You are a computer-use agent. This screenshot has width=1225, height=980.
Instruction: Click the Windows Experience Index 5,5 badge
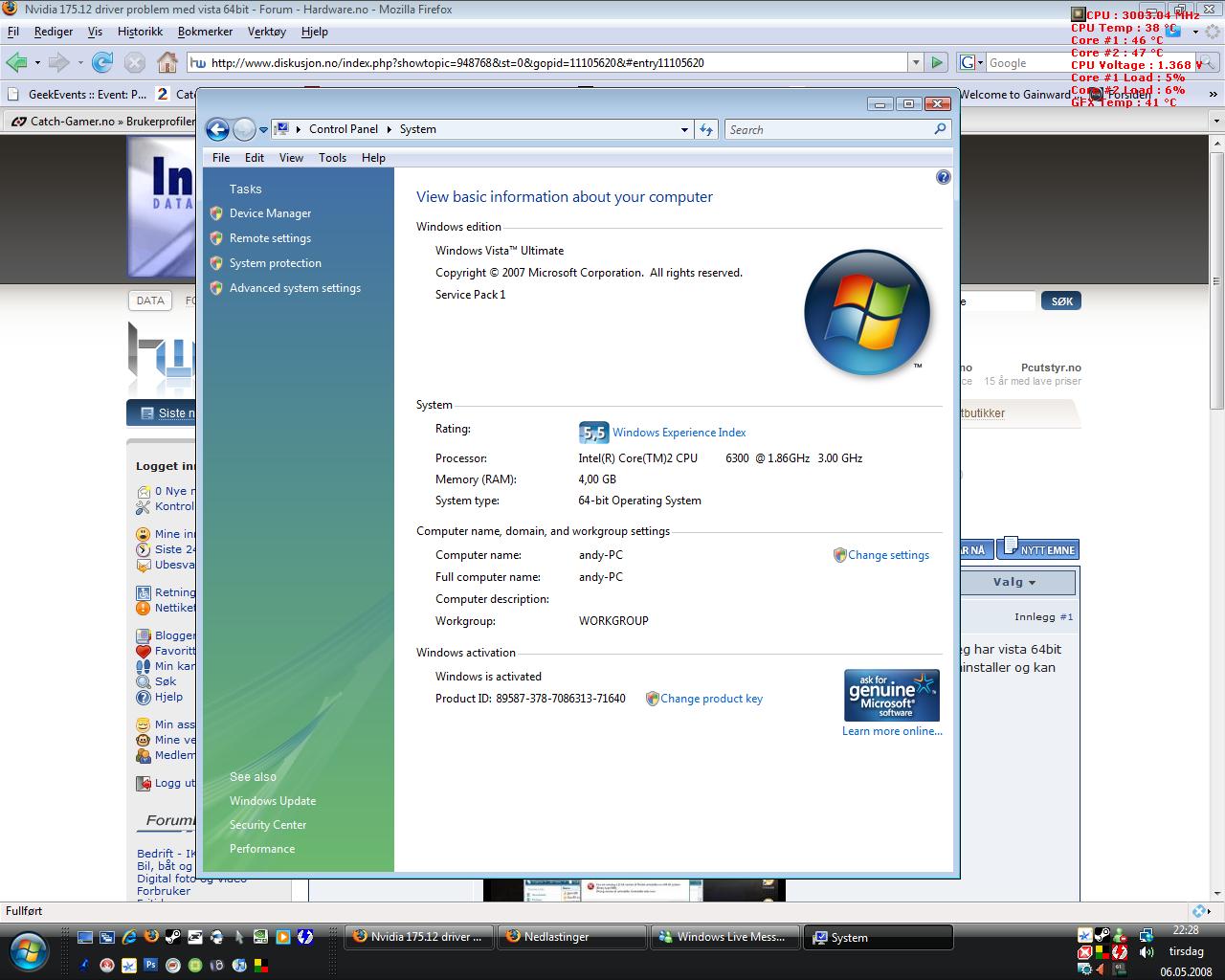click(593, 433)
